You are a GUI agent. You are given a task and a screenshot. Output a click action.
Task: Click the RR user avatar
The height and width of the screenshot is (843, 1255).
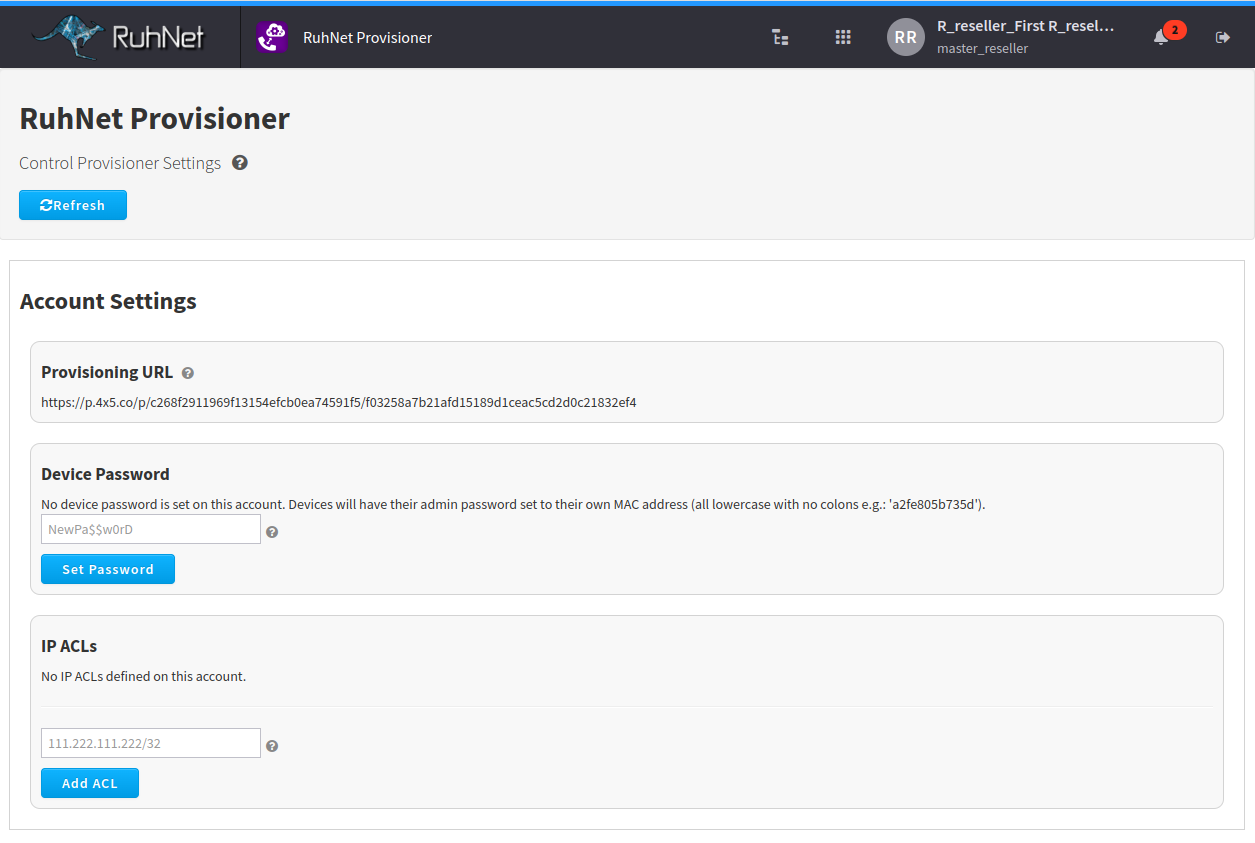(905, 37)
